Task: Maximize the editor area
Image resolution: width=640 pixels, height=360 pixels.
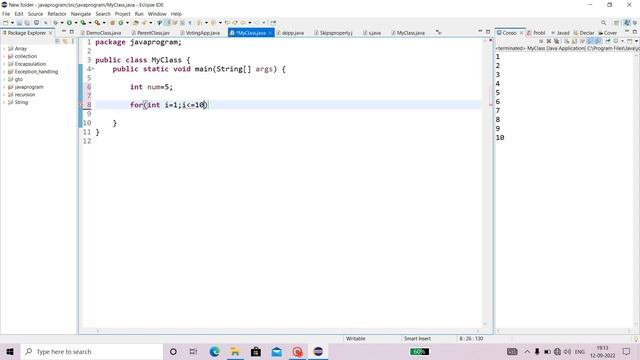Action: coord(488,32)
